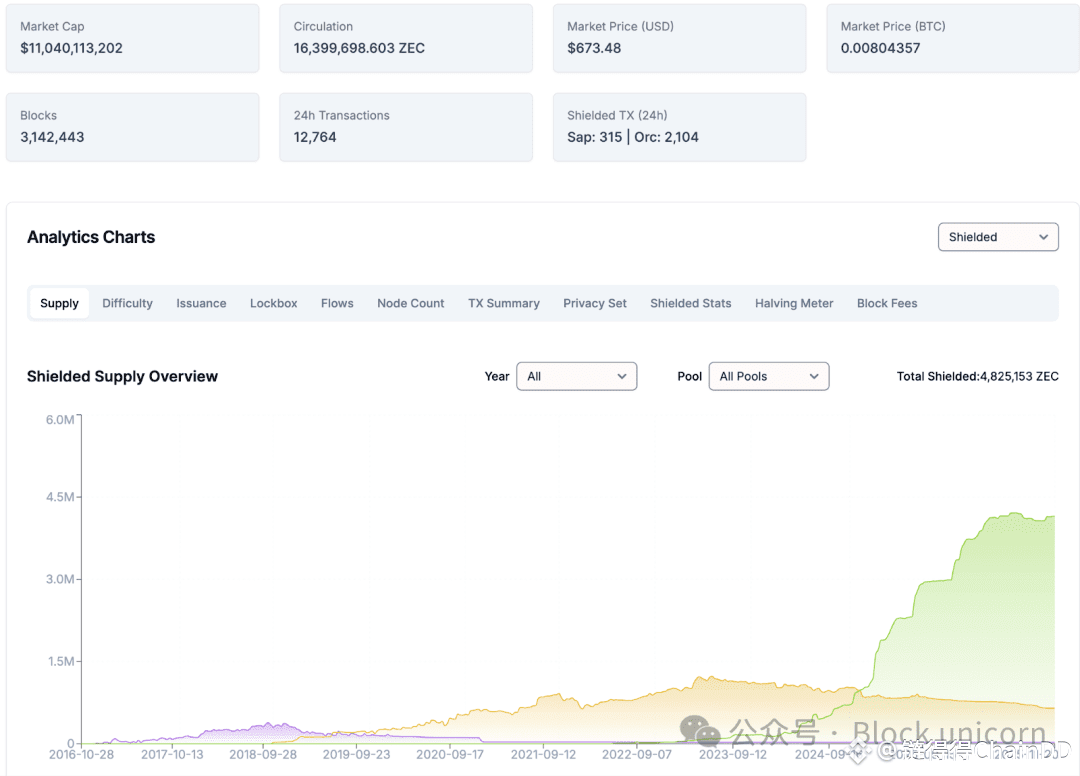Select the Privacy Set tab
This screenshot has height=776, width=1080.
coord(594,303)
